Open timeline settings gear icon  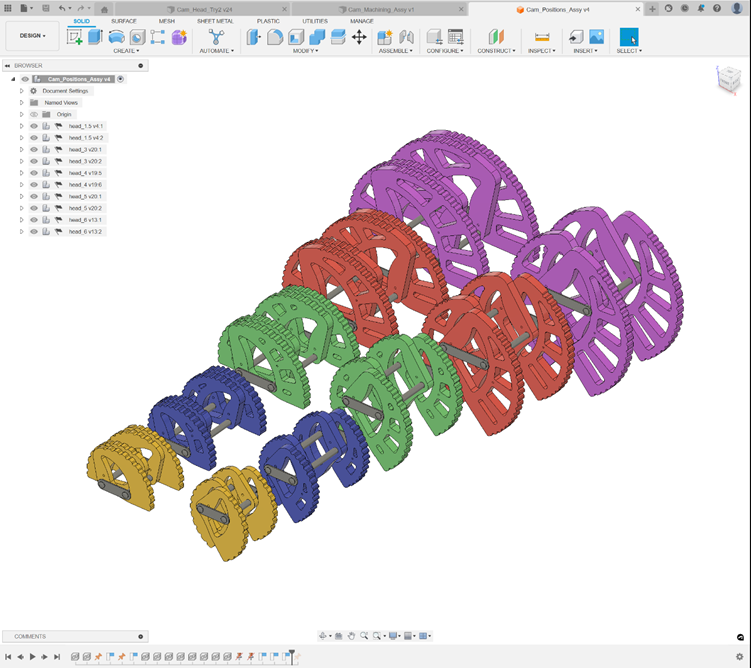(x=740, y=657)
